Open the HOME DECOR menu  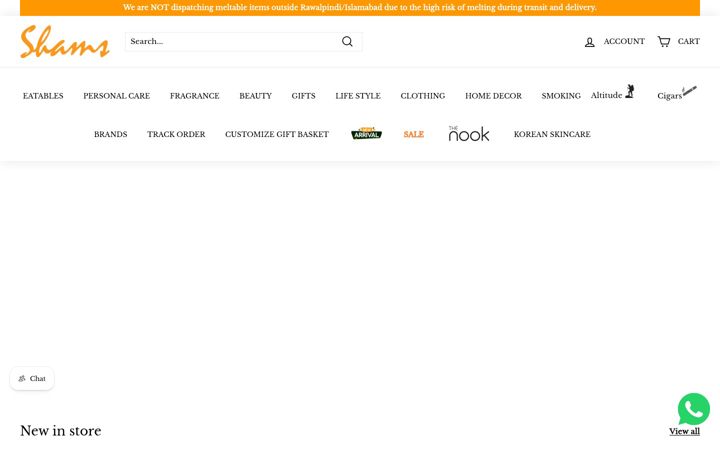493,96
